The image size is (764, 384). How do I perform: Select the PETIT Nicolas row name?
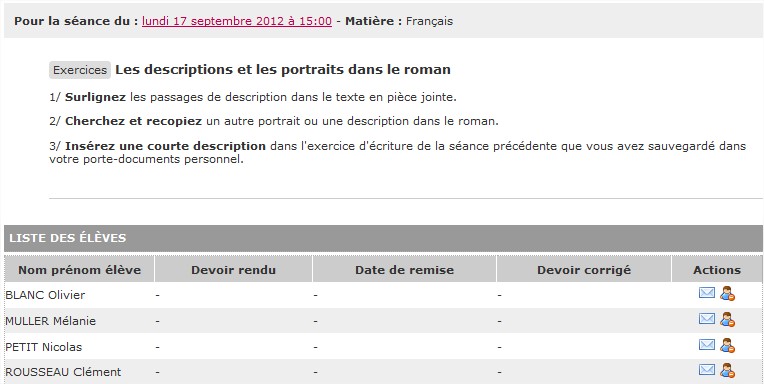point(44,347)
